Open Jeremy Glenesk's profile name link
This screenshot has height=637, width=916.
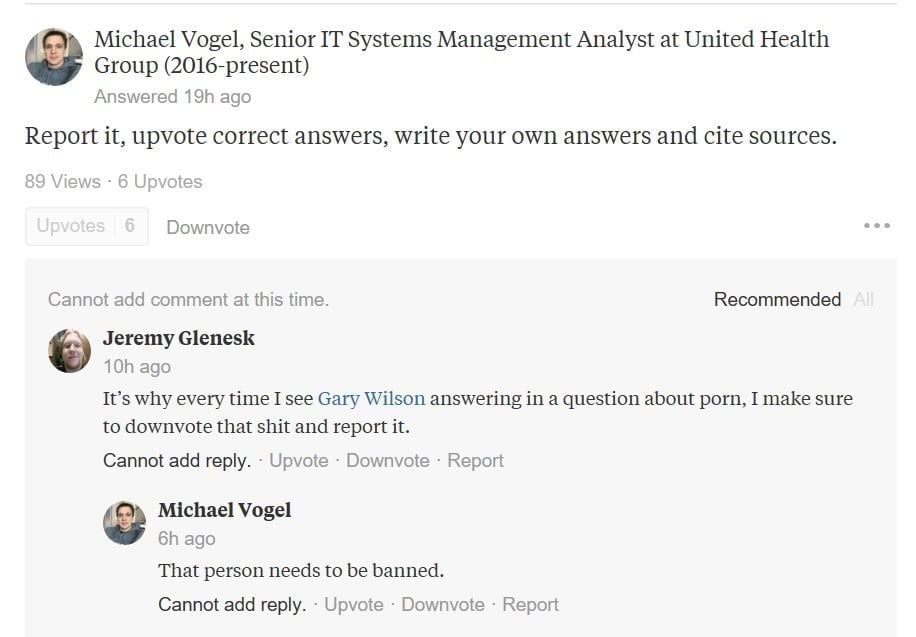pyautogui.click(x=179, y=338)
